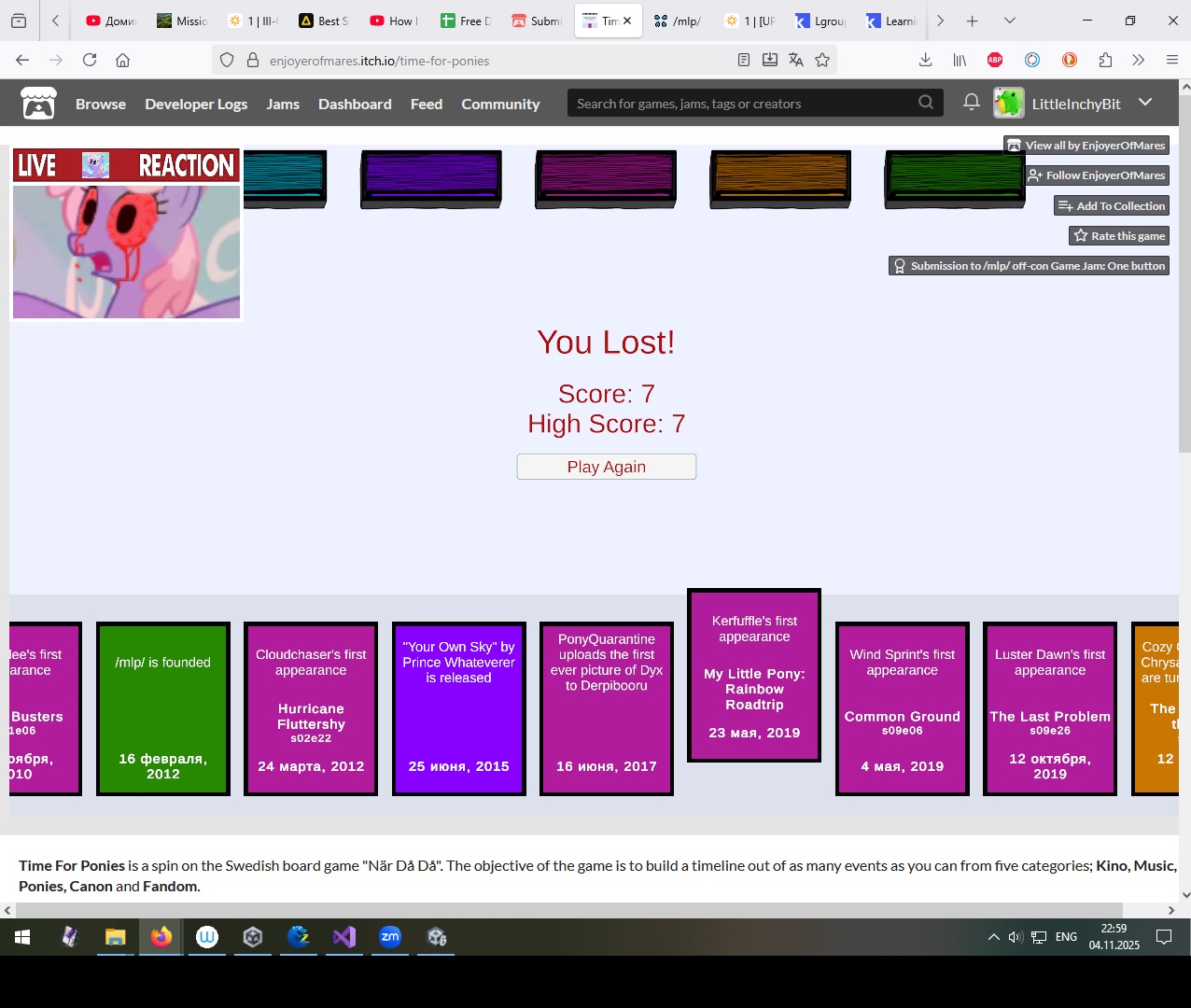This screenshot has width=1191, height=1008.
Task: Open the Feed nav item
Action: pos(427,104)
